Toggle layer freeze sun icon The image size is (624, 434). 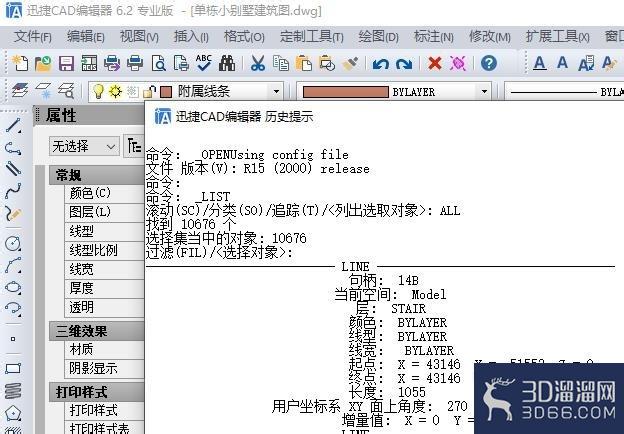pyautogui.click(x=115, y=92)
